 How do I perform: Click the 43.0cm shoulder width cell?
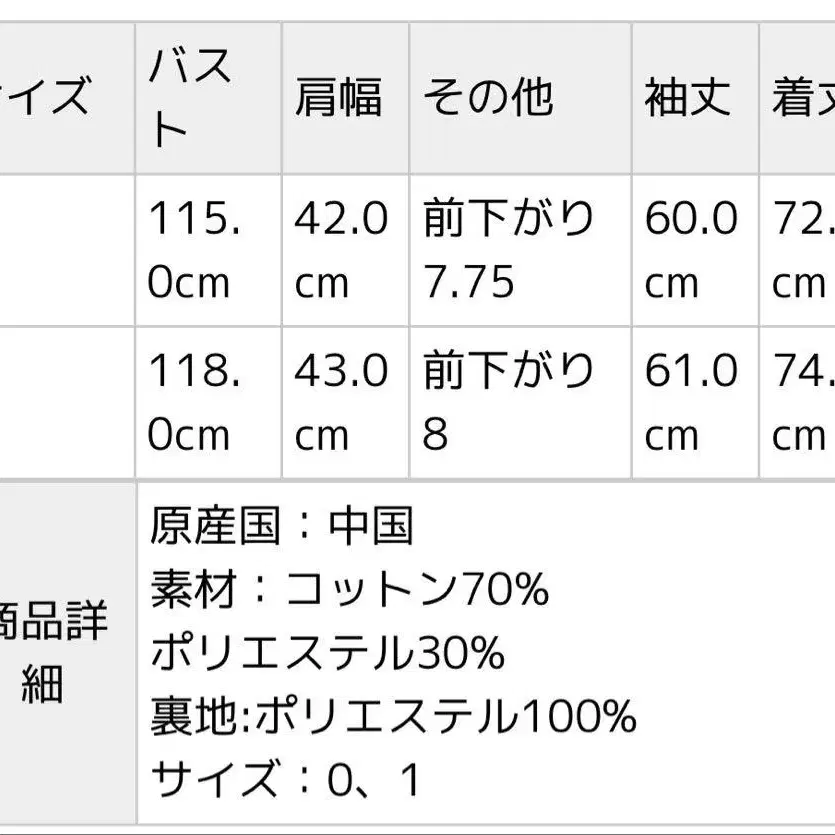pyautogui.click(x=340, y=402)
